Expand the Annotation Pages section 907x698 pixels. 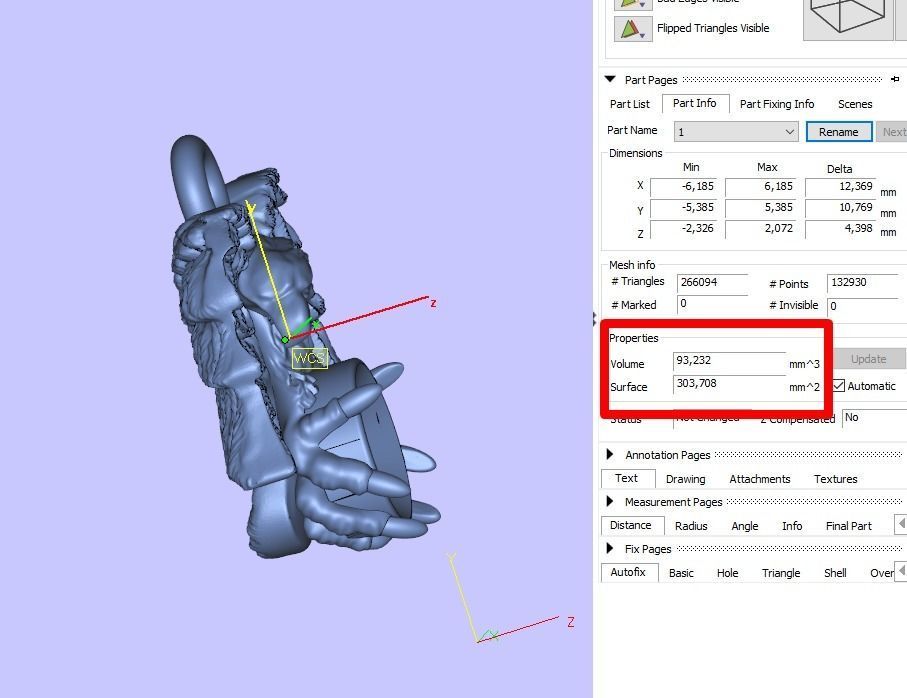click(x=610, y=455)
